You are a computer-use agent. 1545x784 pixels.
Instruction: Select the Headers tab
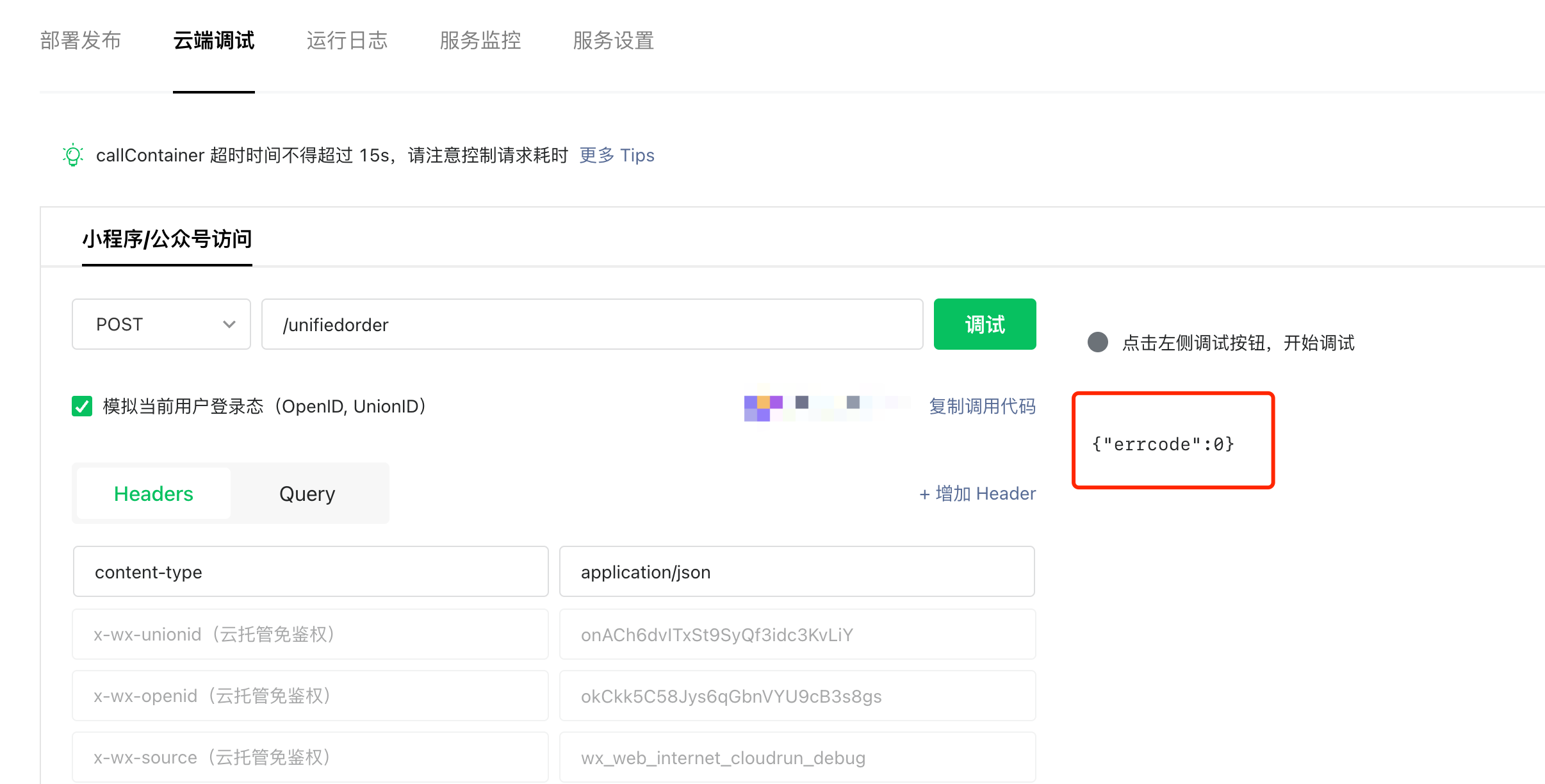(154, 494)
